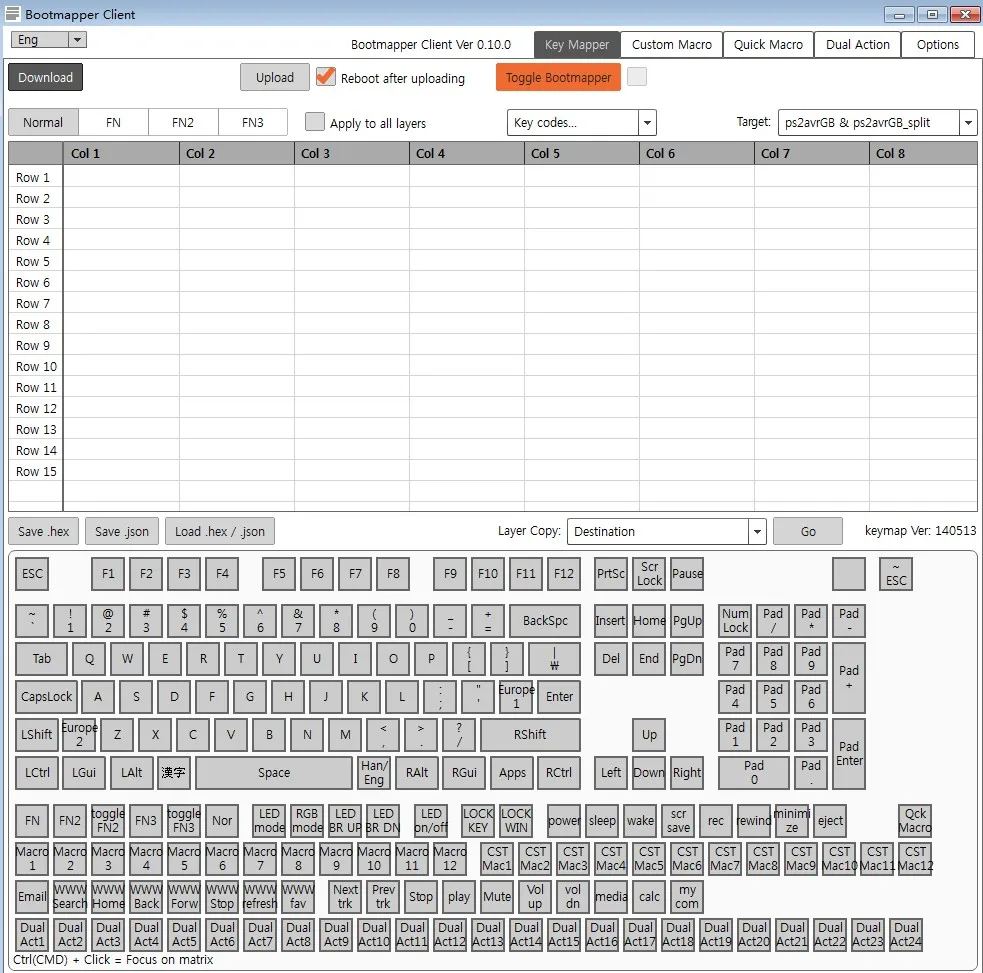Screen dimensions: 983x973
Task: Select the toggle FN2 key
Action: pos(108,820)
